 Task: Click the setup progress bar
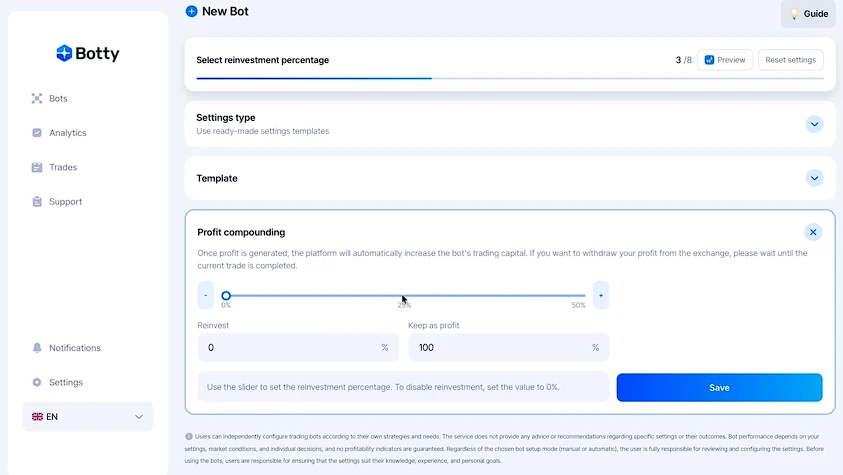click(x=510, y=78)
